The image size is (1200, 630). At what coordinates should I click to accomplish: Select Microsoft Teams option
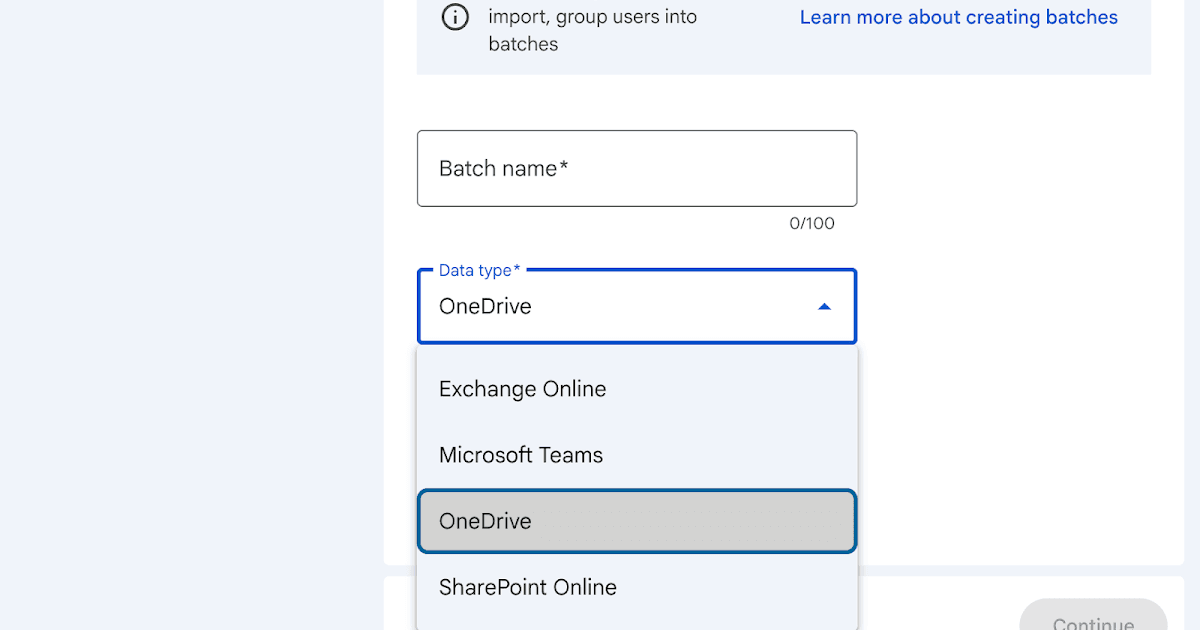point(637,455)
